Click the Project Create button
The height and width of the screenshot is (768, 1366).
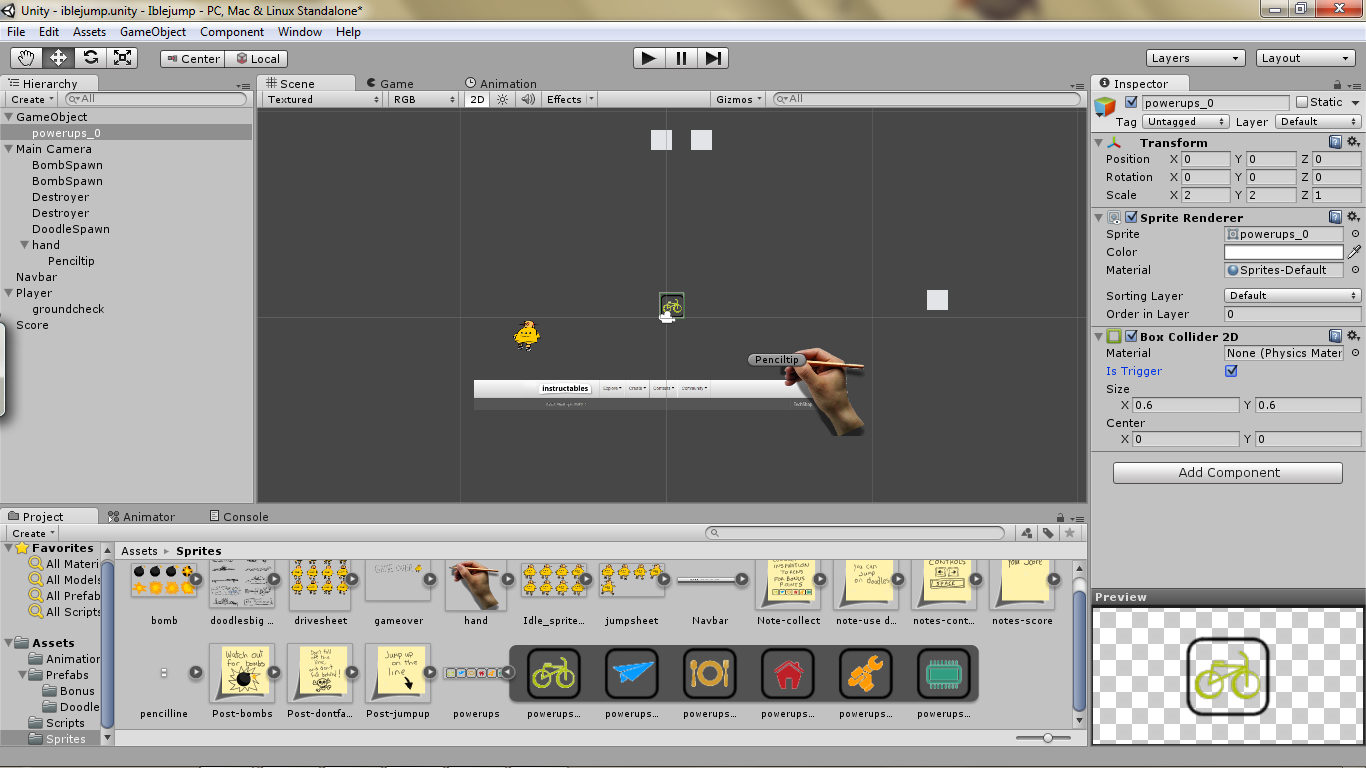tap(32, 533)
